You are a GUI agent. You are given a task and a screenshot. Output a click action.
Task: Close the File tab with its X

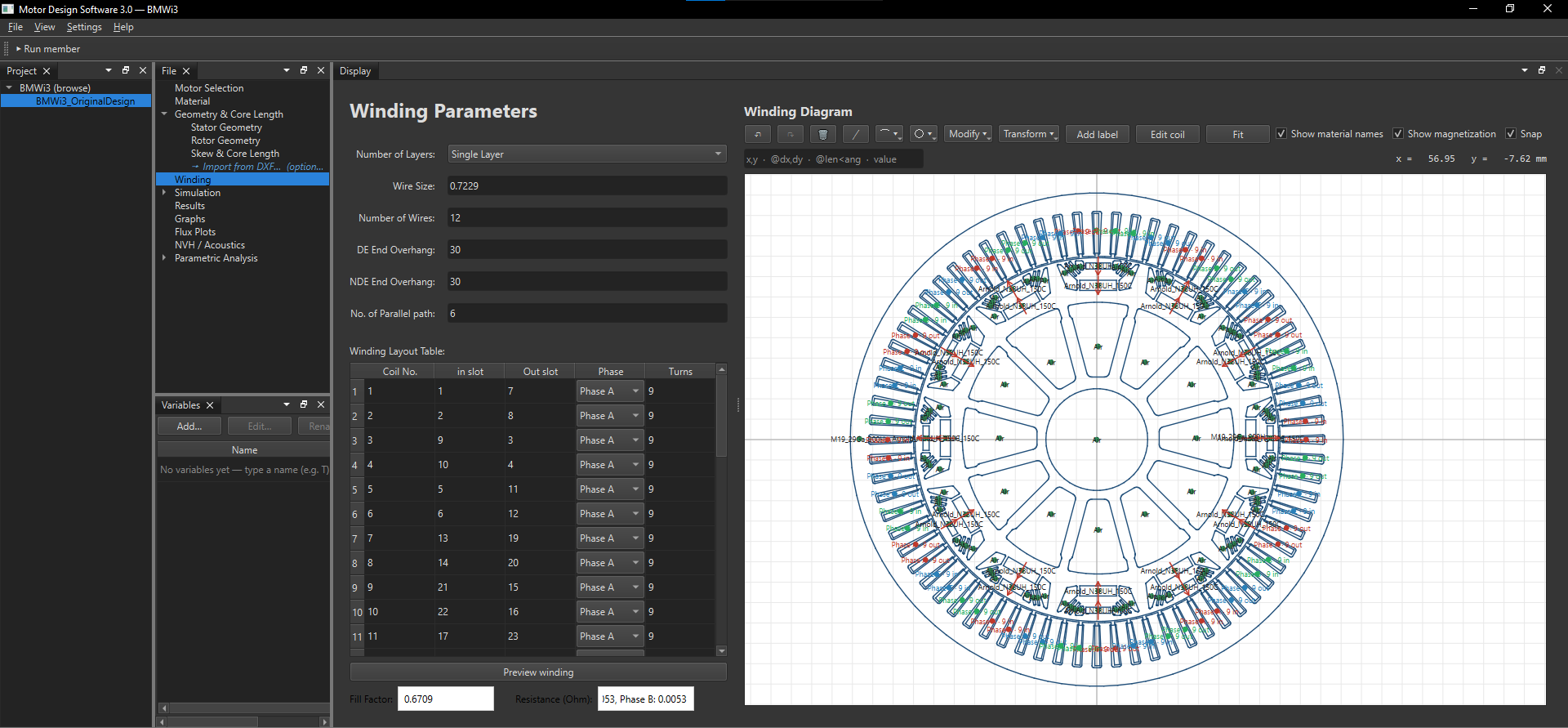click(186, 71)
